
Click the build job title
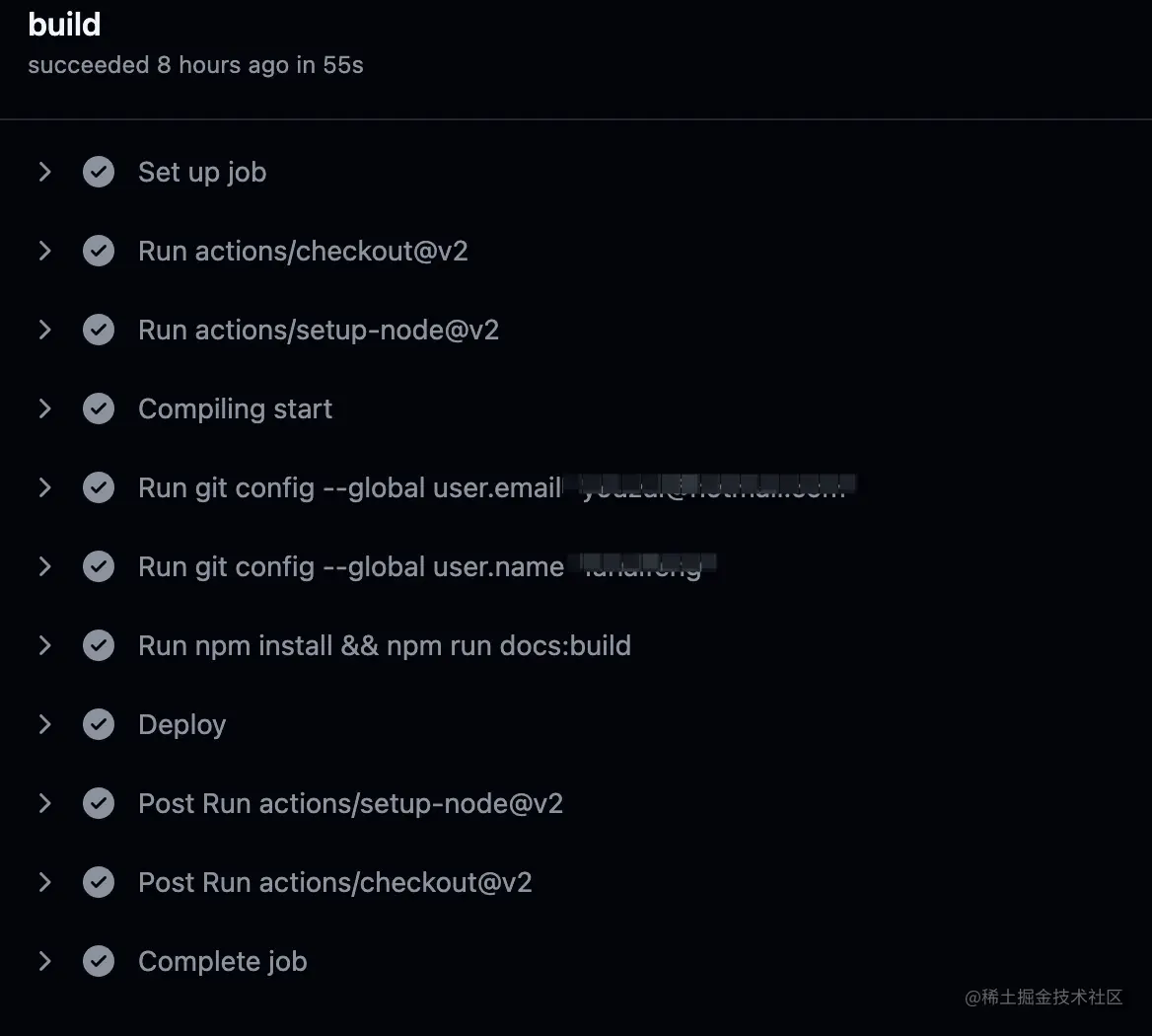pos(65,25)
